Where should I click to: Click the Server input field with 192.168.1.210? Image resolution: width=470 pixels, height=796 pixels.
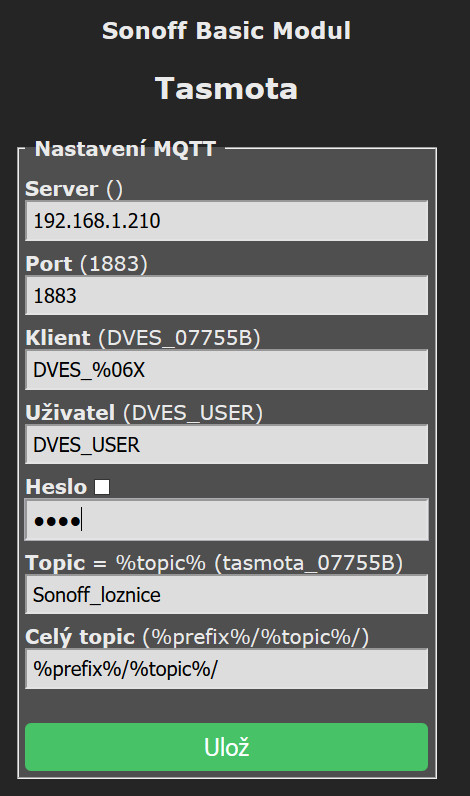pyautogui.click(x=226, y=221)
